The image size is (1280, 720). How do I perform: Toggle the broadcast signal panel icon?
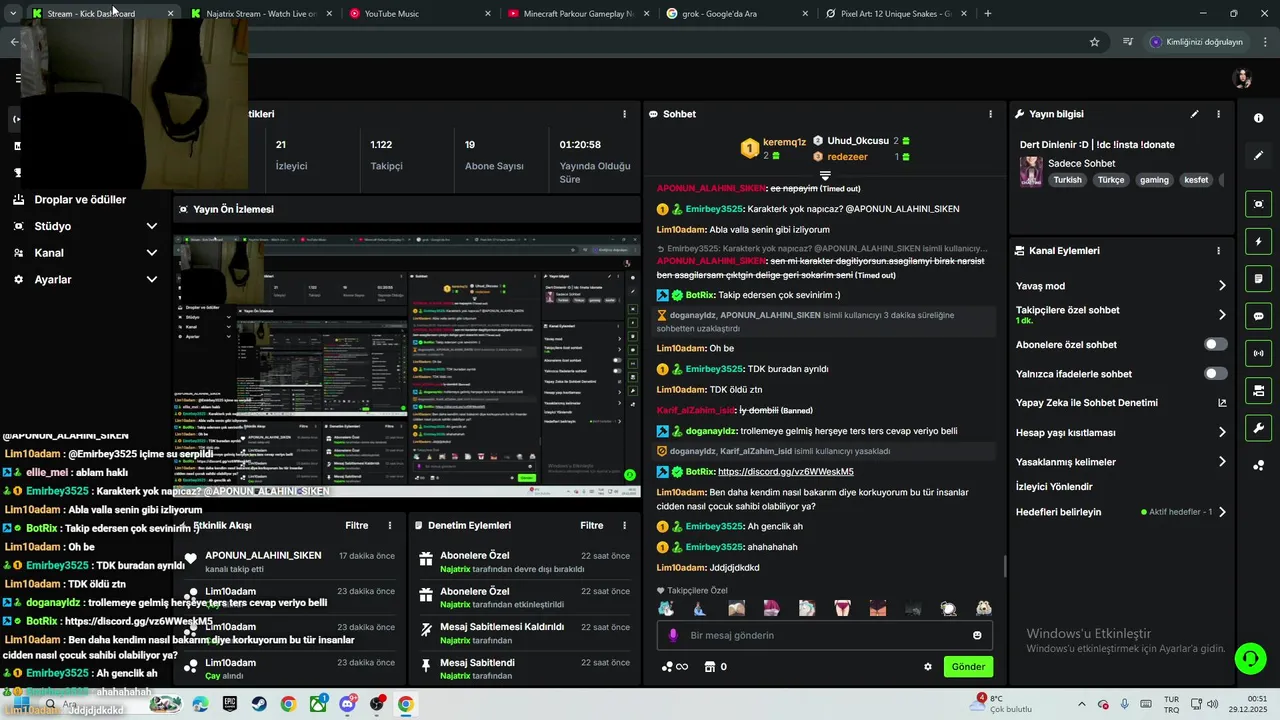point(1258,352)
